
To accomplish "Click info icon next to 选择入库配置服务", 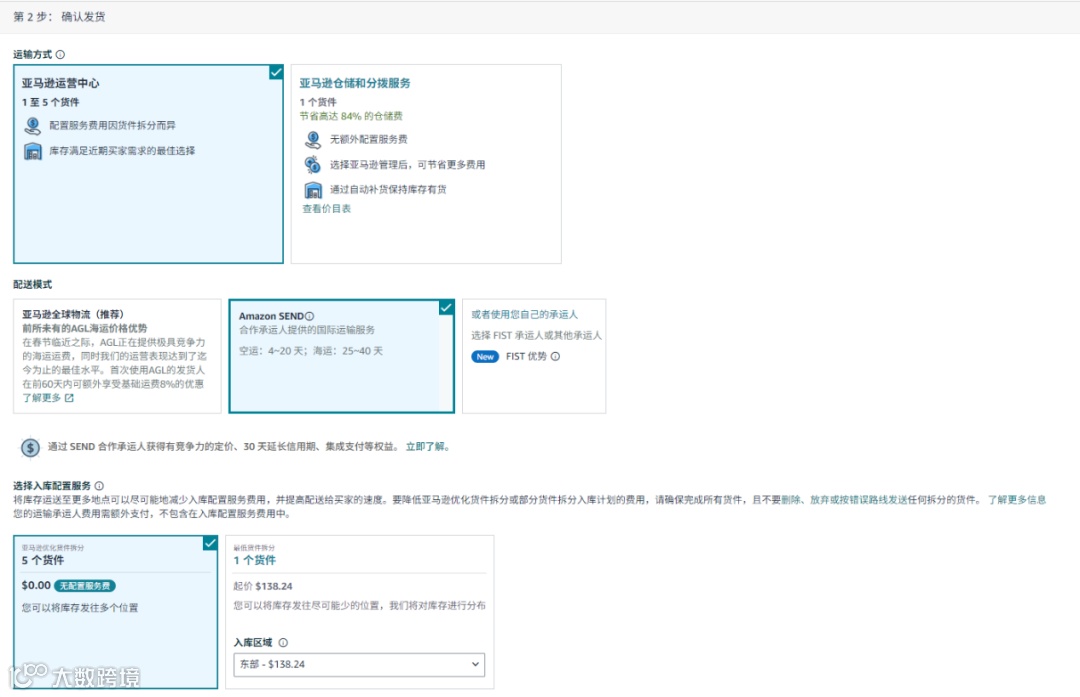I will coord(99,486).
